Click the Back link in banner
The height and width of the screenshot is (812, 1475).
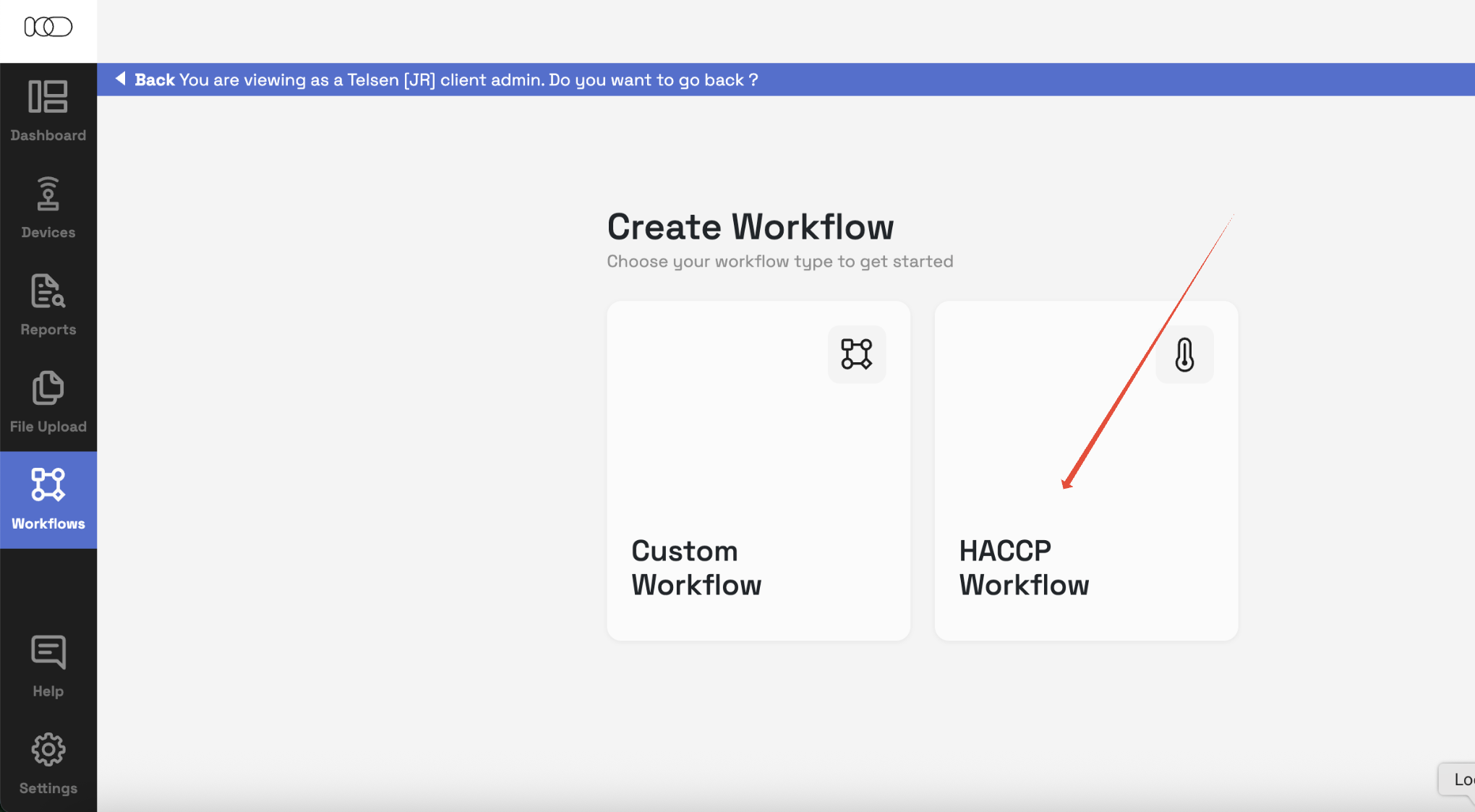[155, 80]
